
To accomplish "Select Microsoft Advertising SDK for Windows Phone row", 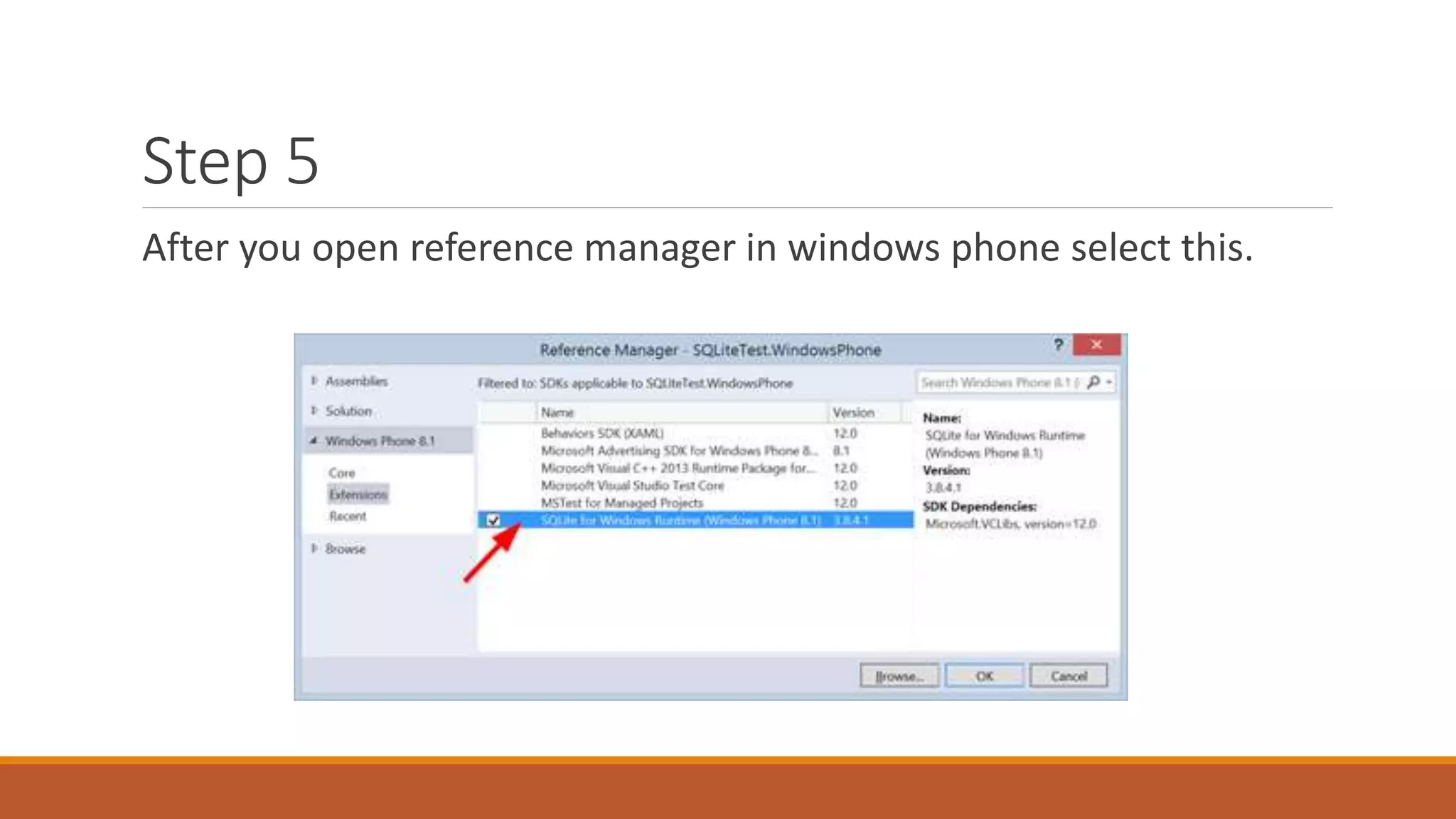I will 695,451.
